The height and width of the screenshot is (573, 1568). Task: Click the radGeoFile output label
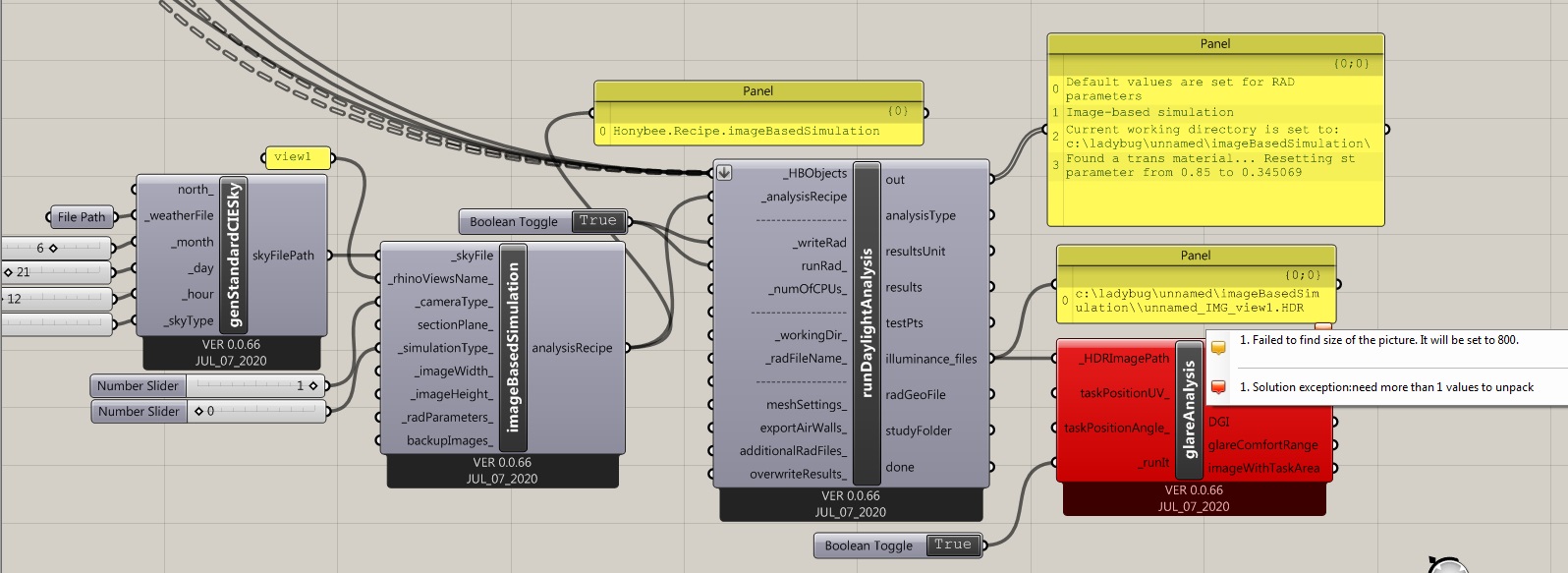point(916,395)
